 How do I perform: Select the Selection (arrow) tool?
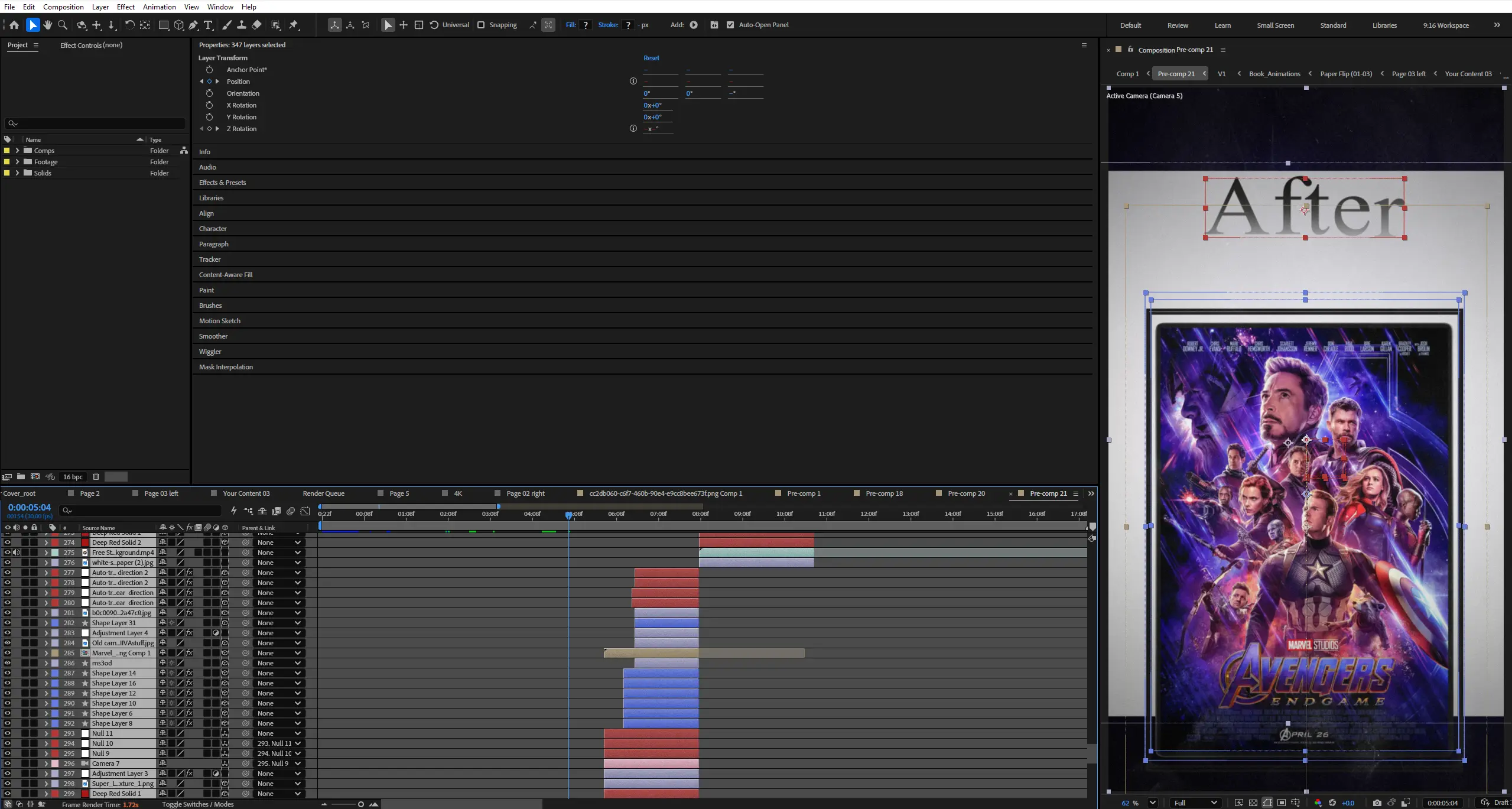point(32,25)
